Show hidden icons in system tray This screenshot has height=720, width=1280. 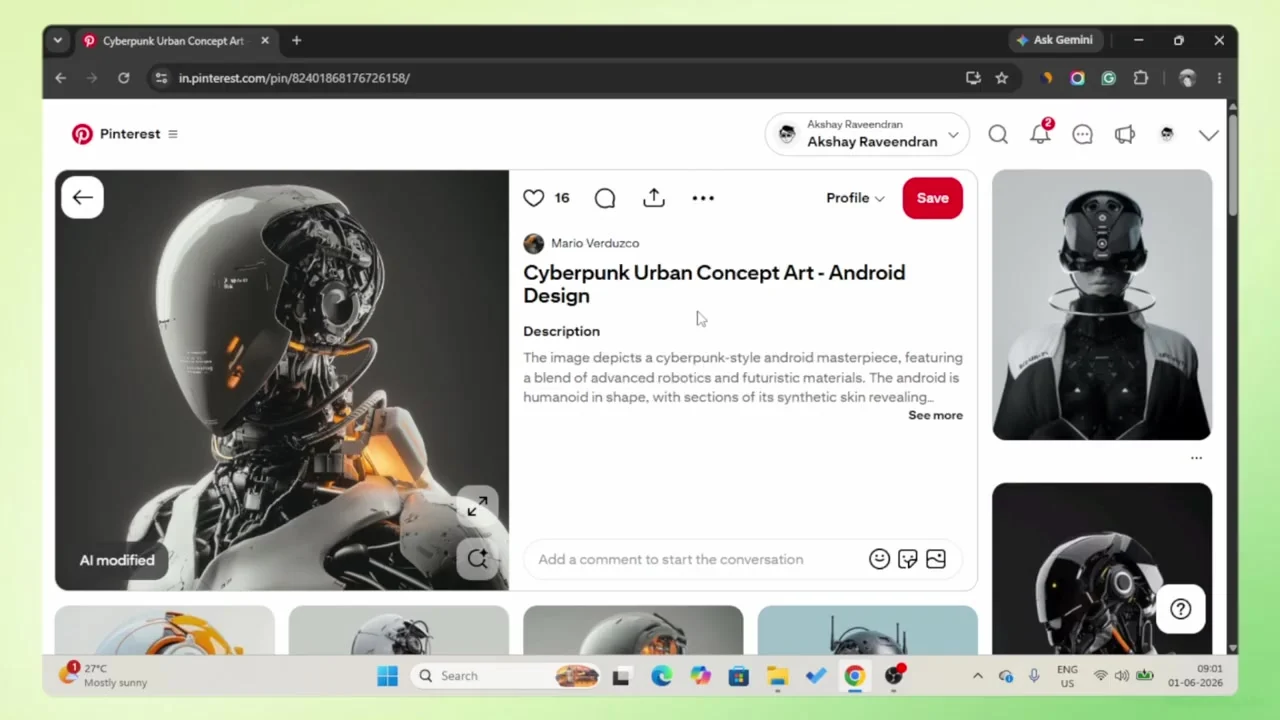pos(977,676)
